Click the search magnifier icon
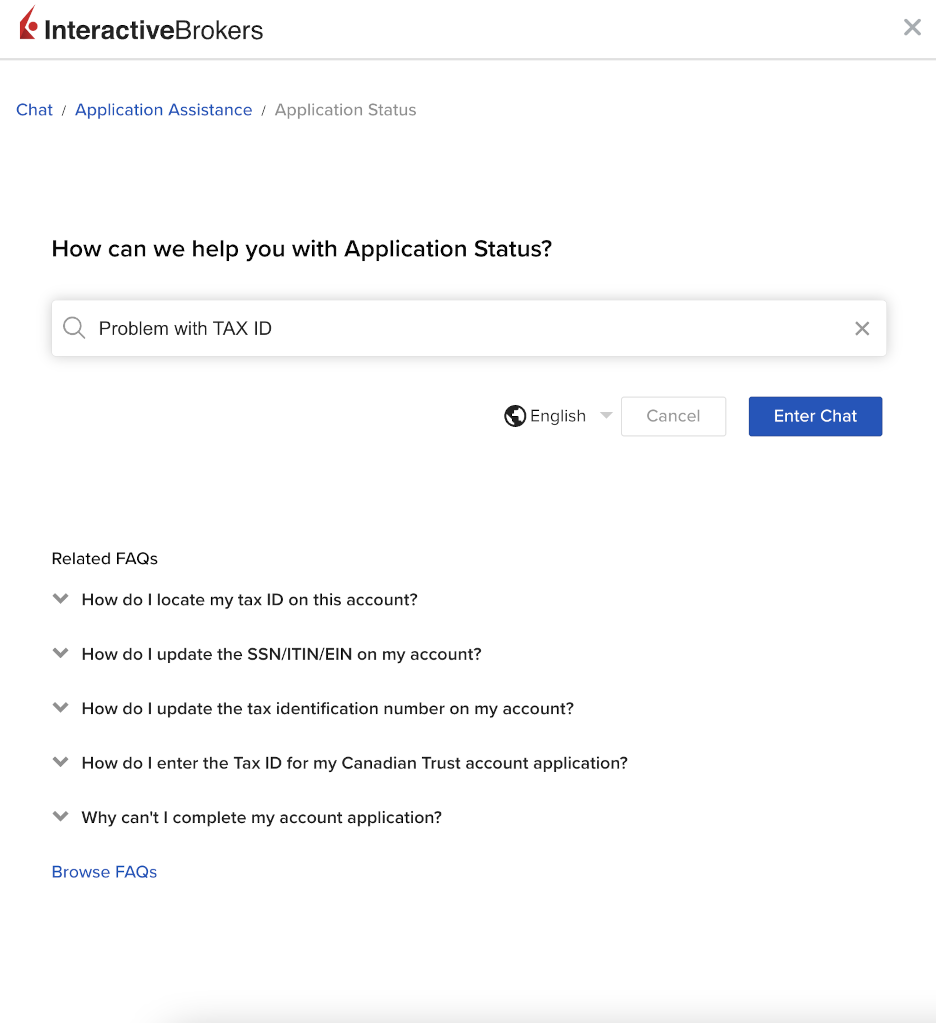Viewport: 936px width, 1023px height. (74, 328)
